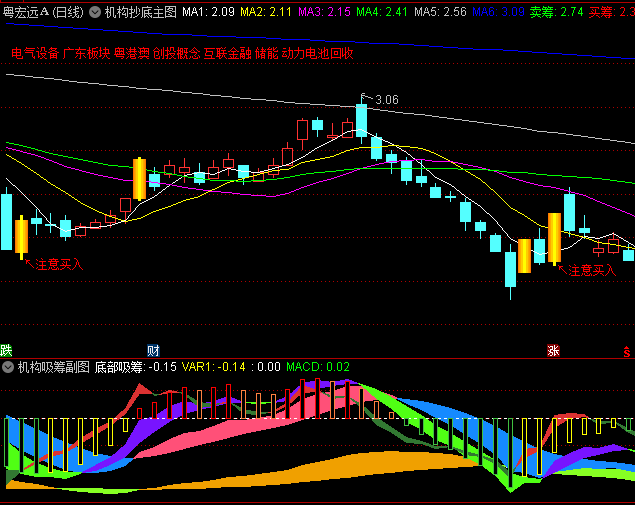Click the 粤港澳 concept tag
635x505 pixels.
(132, 53)
